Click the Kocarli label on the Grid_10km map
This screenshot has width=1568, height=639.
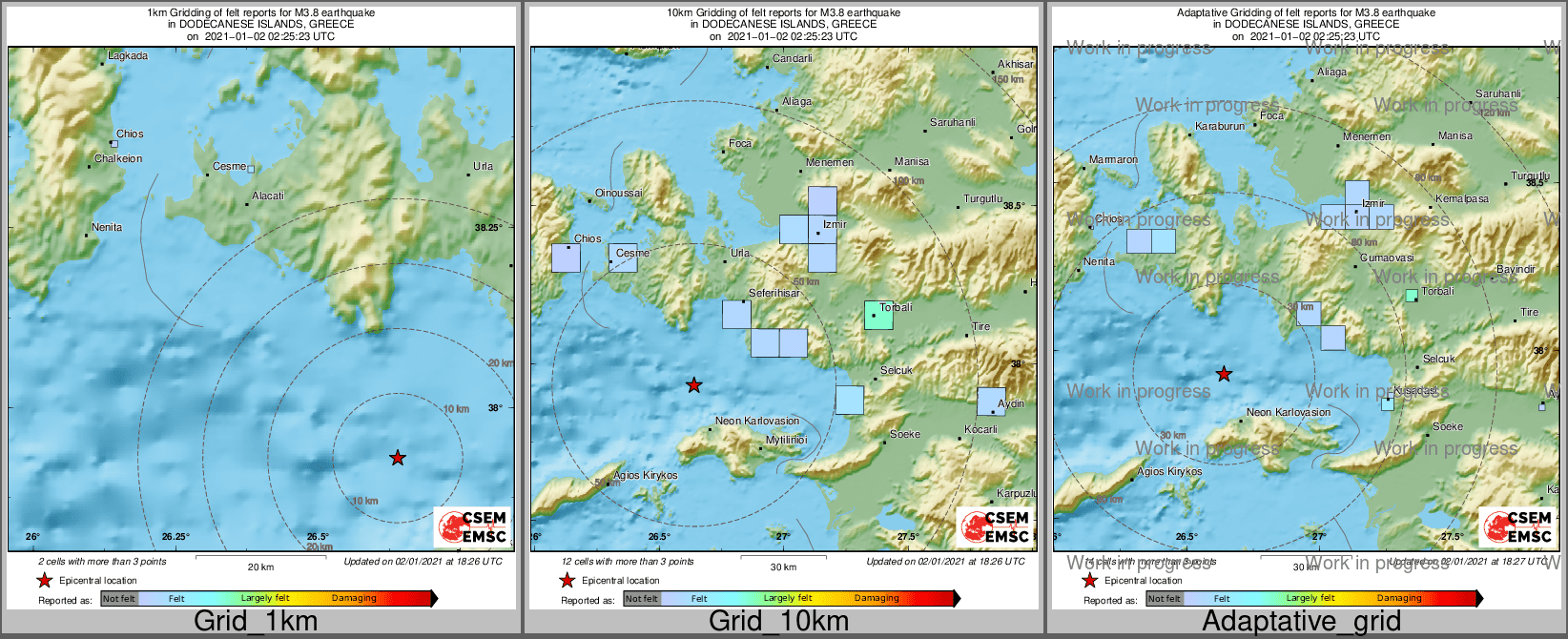click(980, 430)
